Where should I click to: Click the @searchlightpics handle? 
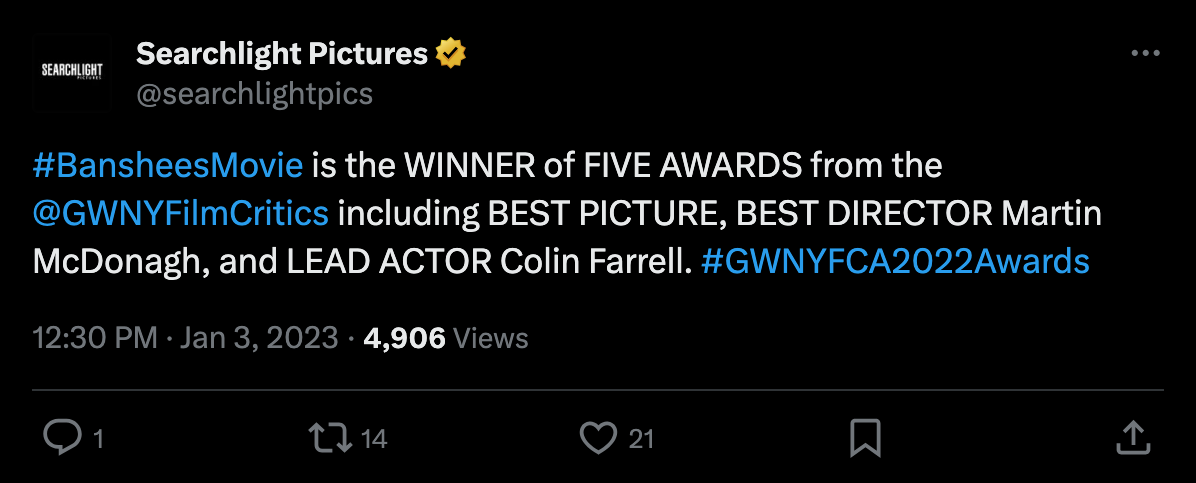point(254,94)
